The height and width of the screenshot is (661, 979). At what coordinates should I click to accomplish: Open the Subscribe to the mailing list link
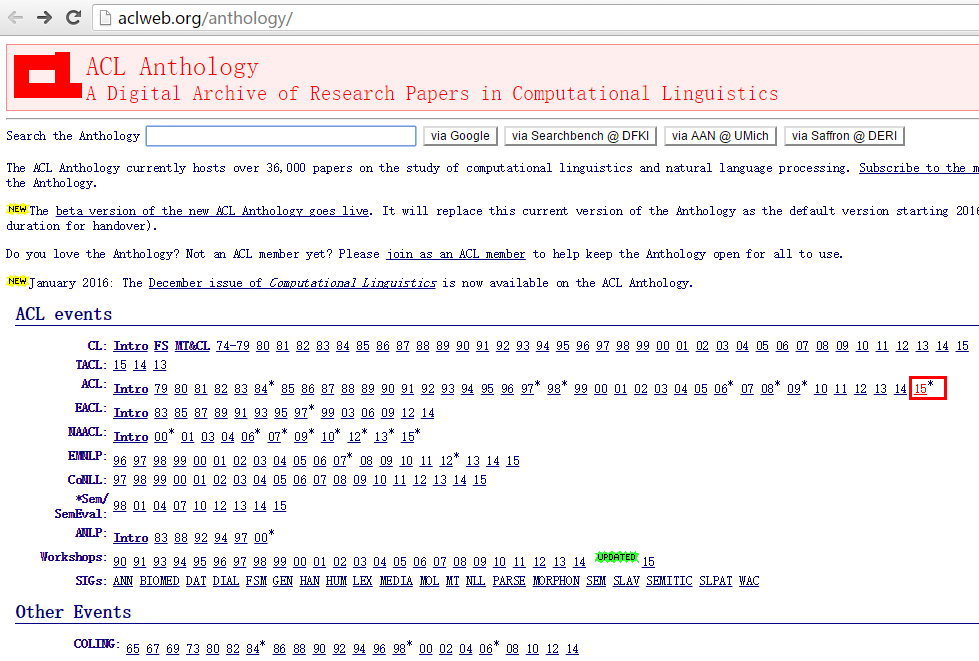click(x=918, y=168)
